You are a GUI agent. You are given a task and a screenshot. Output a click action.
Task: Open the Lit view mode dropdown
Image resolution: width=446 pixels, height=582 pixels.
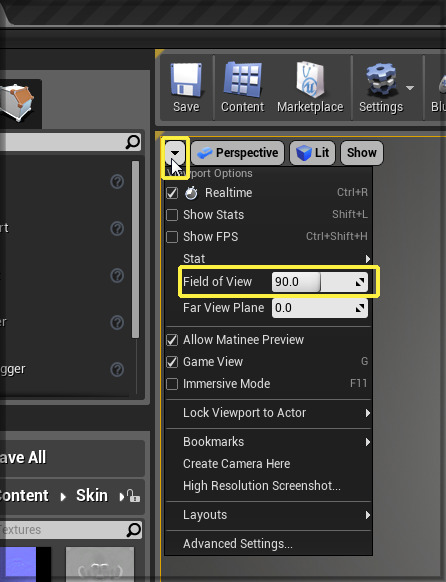pyautogui.click(x=312, y=153)
